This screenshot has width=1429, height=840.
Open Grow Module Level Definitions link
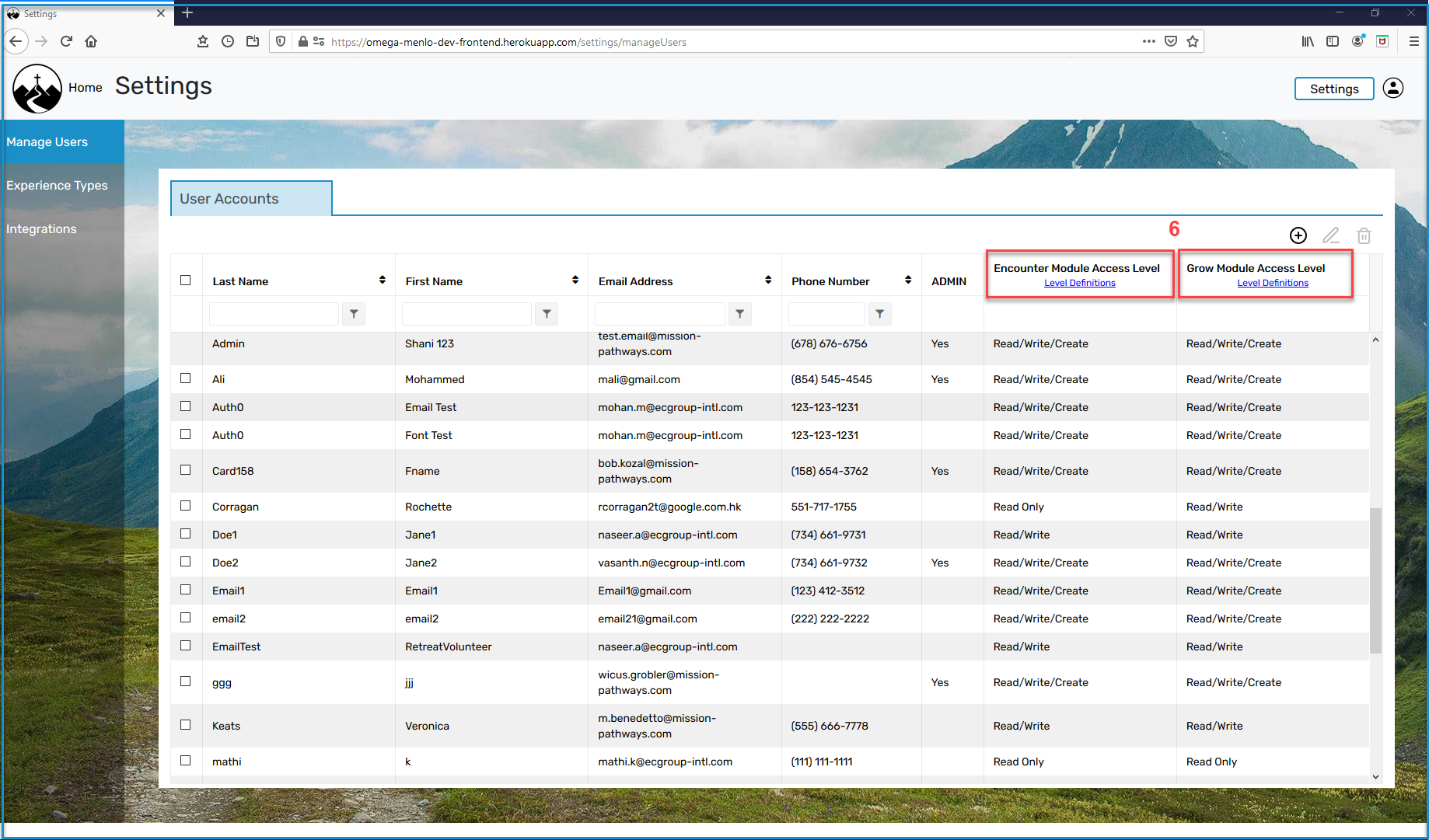(1273, 283)
